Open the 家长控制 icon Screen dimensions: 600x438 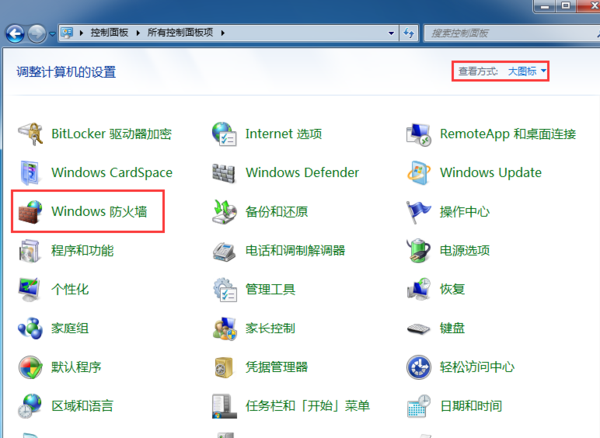click(225, 329)
